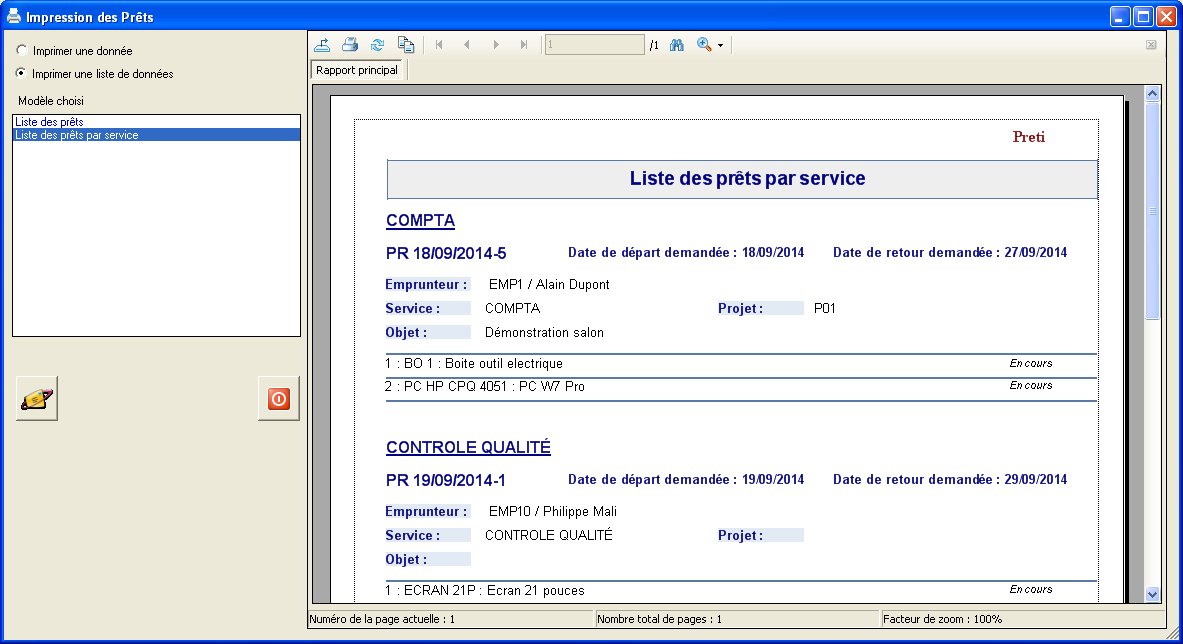This screenshot has width=1183, height=644.
Task: Click the print report toolbar icon
Action: coord(350,45)
